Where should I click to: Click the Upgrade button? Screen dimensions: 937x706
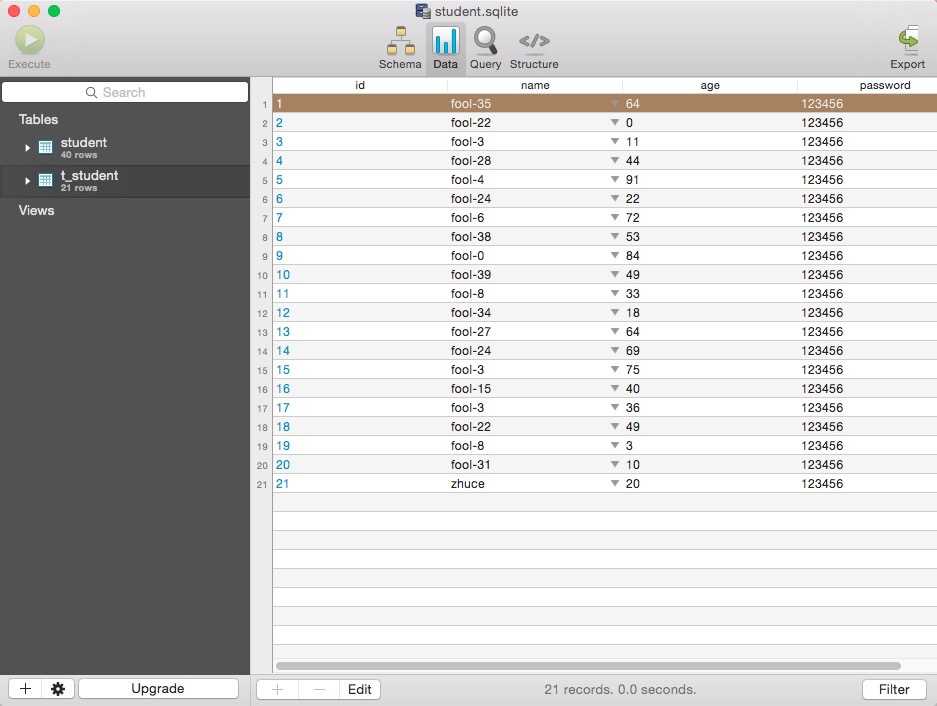tap(158, 689)
